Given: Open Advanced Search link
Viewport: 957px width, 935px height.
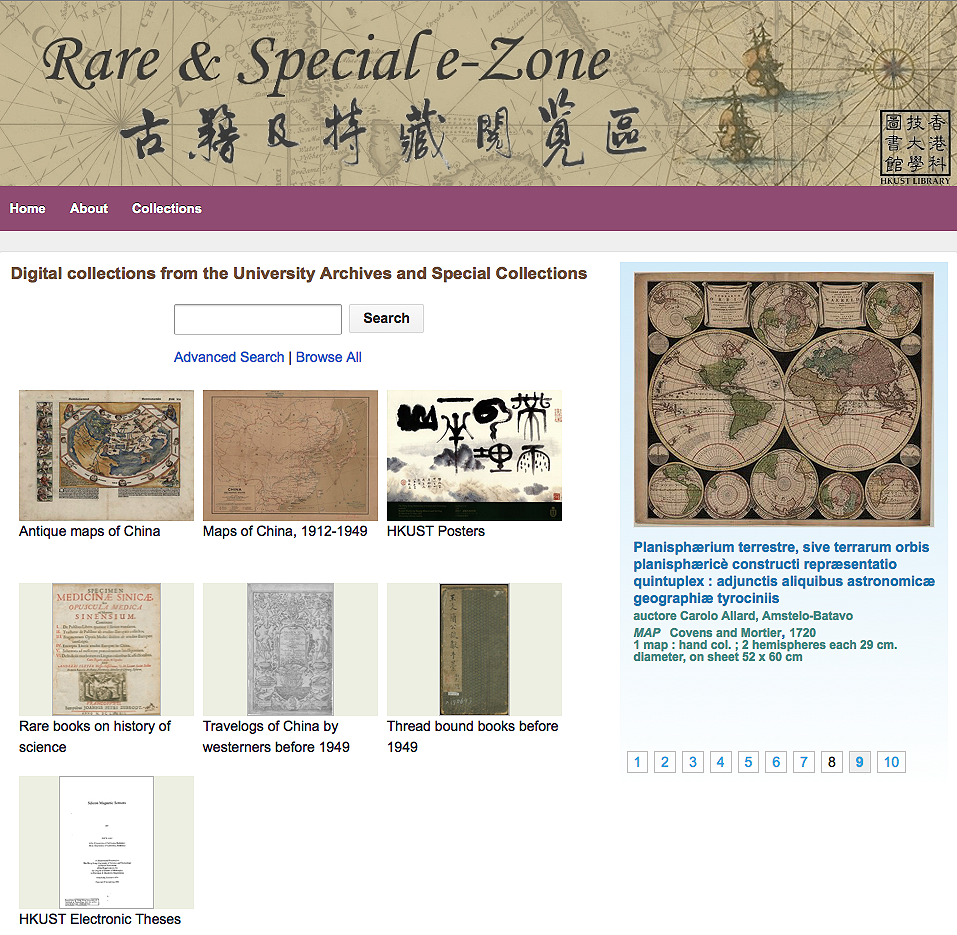Looking at the screenshot, I should click(x=229, y=357).
